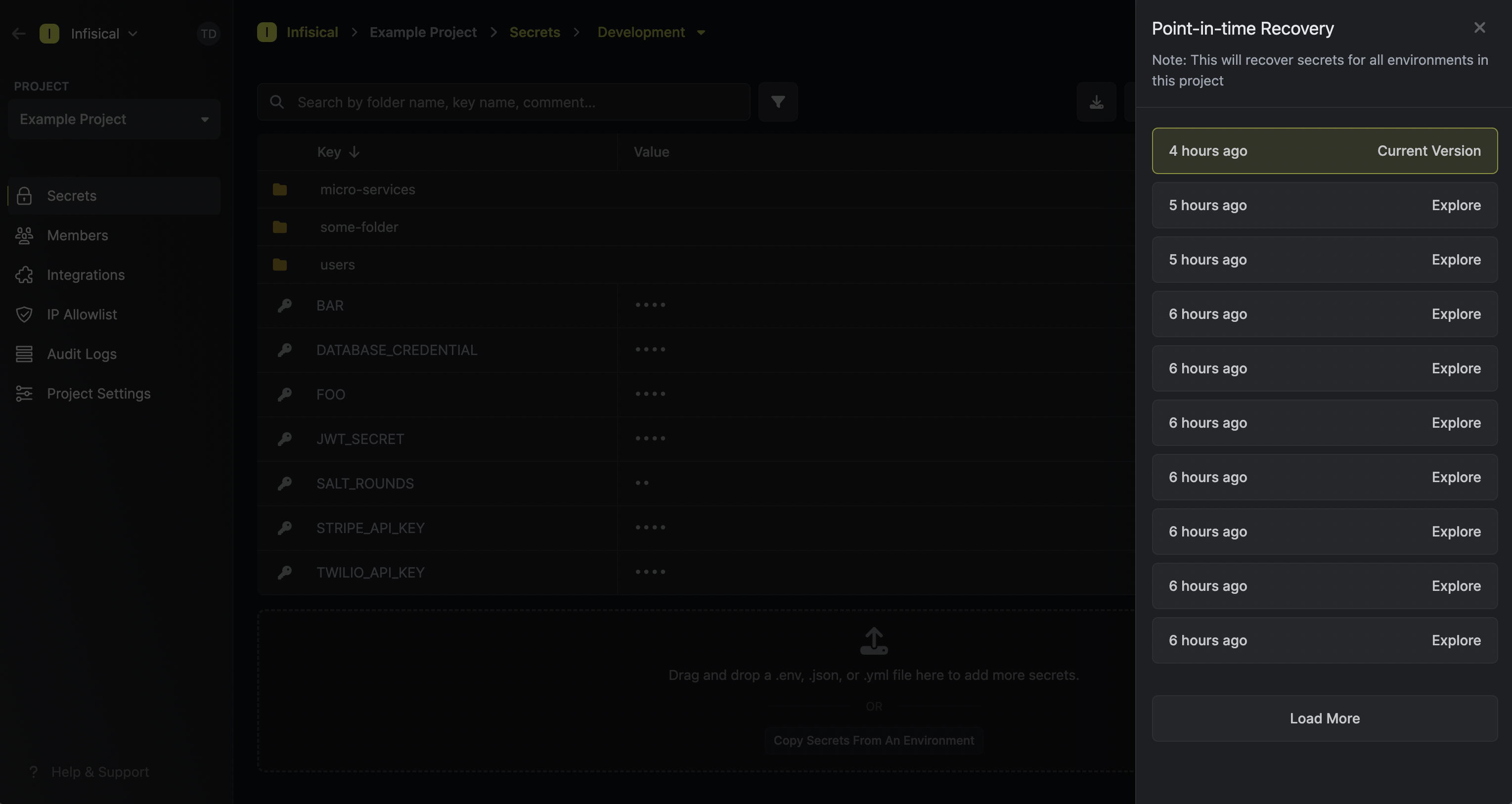The width and height of the screenshot is (1512, 804).
Task: Select the 4 hours ago Current Version
Action: 1324,151
